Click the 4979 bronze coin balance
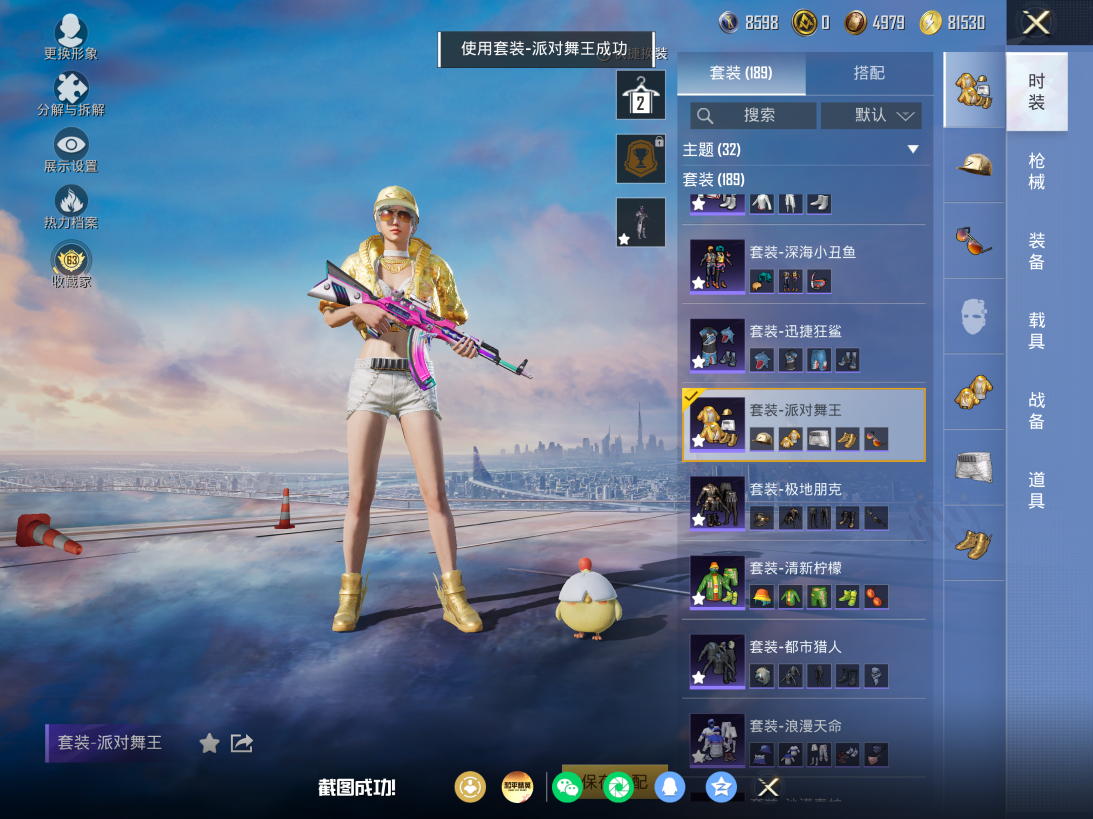This screenshot has height=819, width=1093. [875, 23]
